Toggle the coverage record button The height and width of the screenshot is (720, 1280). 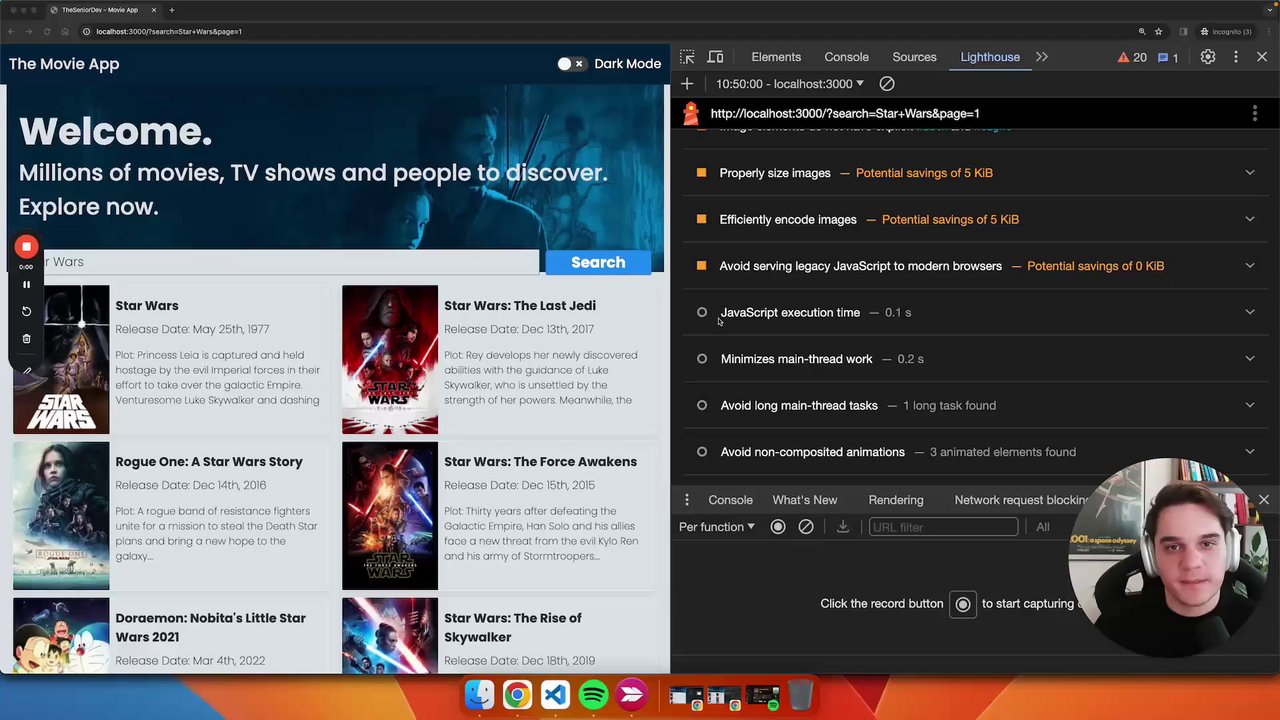(x=777, y=527)
